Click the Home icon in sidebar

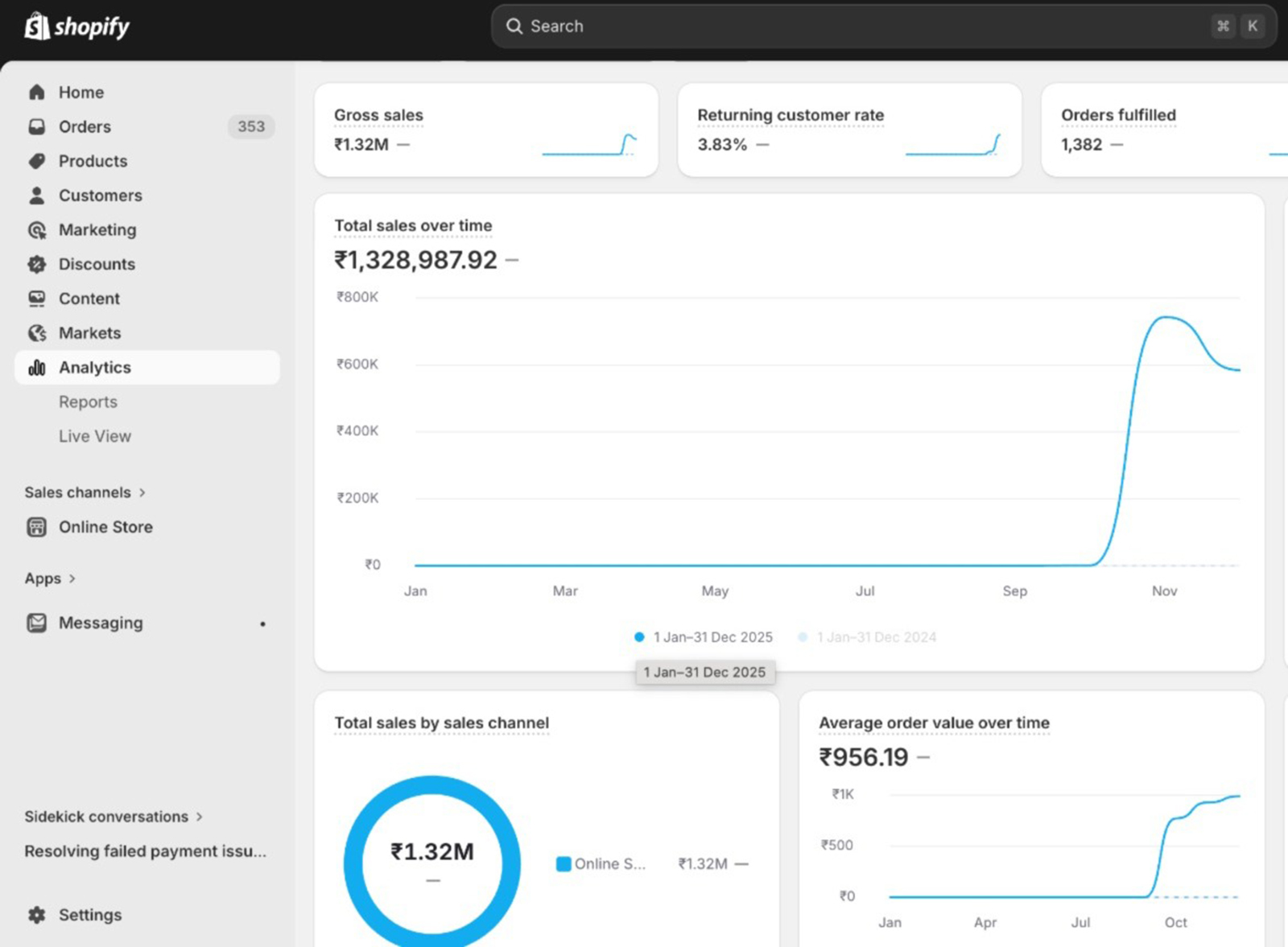(x=37, y=93)
